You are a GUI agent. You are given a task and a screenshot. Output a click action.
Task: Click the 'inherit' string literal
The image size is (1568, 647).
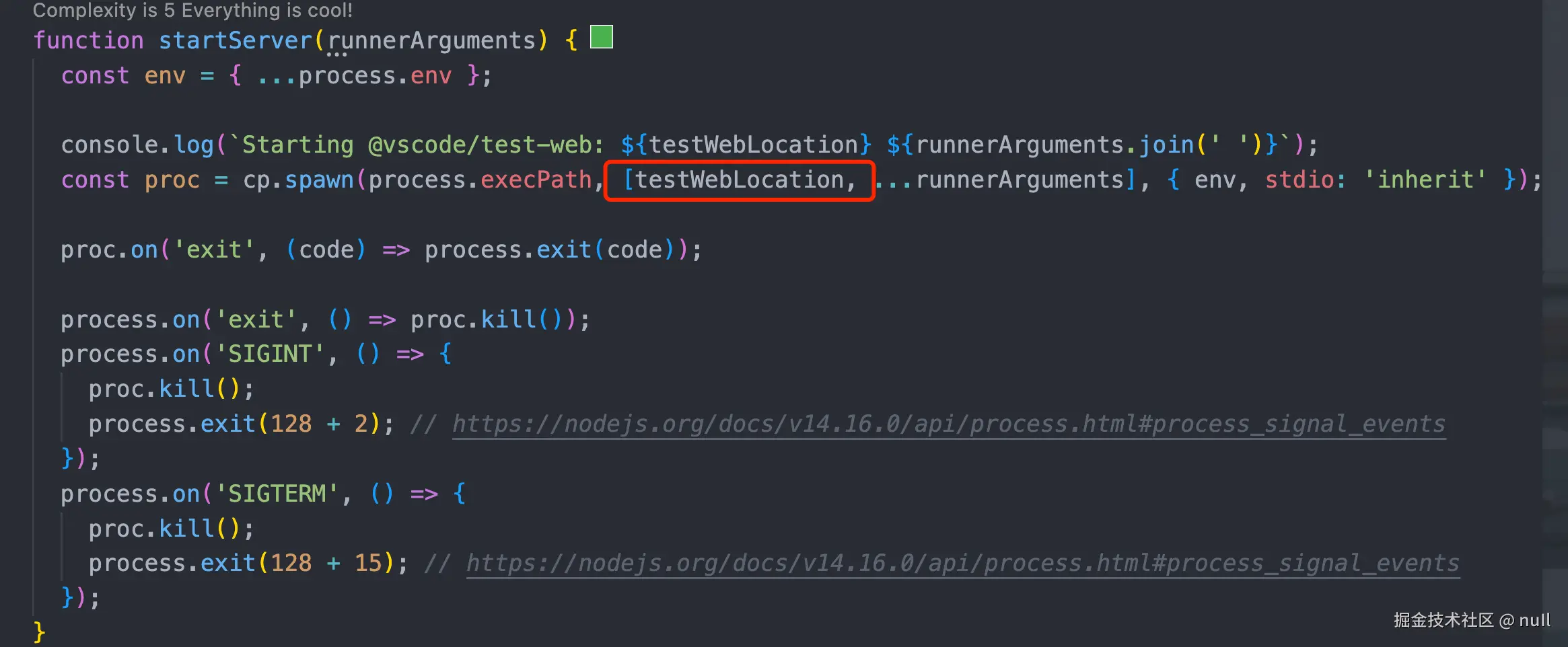pos(1425,180)
